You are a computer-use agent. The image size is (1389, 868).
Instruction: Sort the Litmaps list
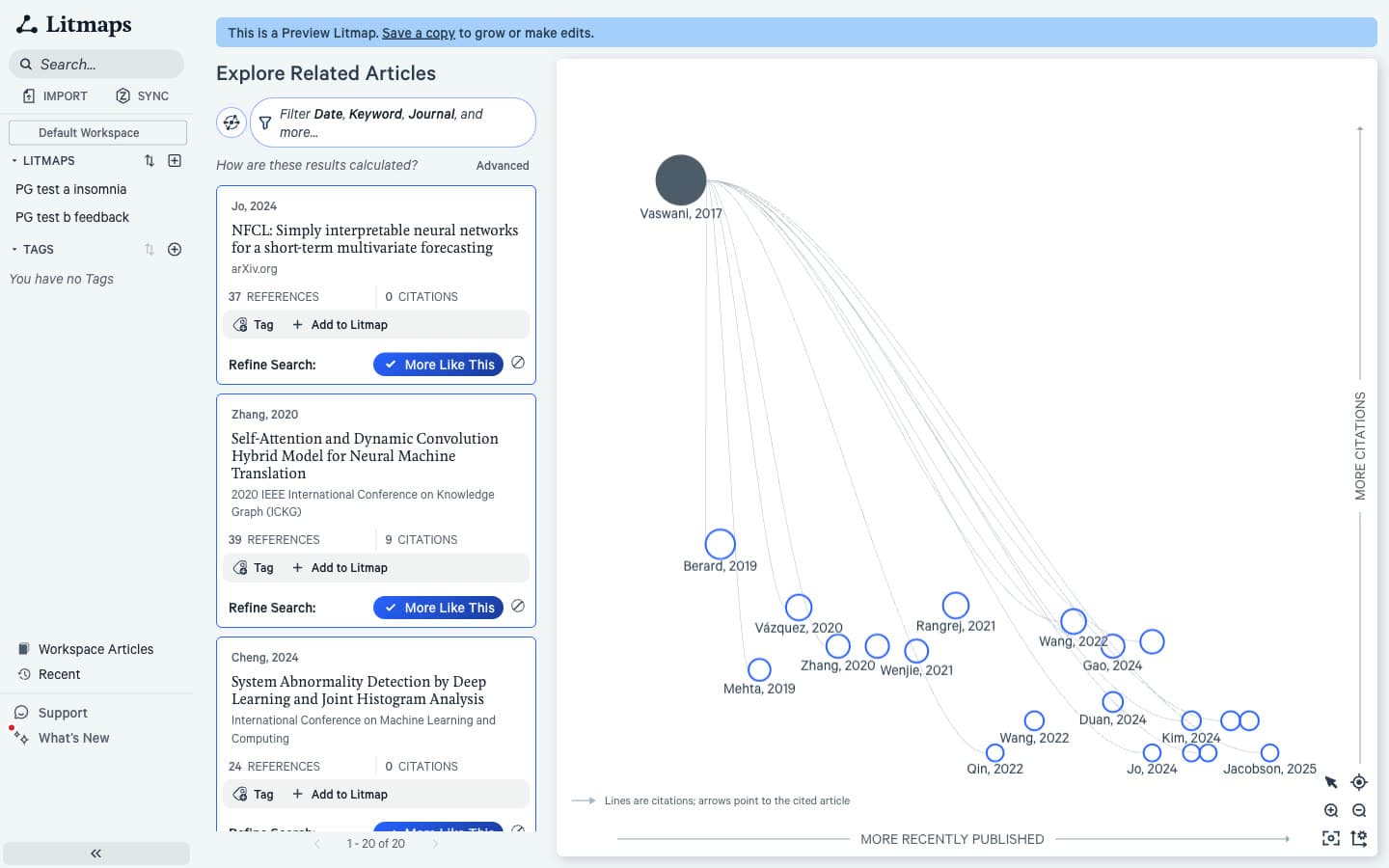click(x=150, y=161)
